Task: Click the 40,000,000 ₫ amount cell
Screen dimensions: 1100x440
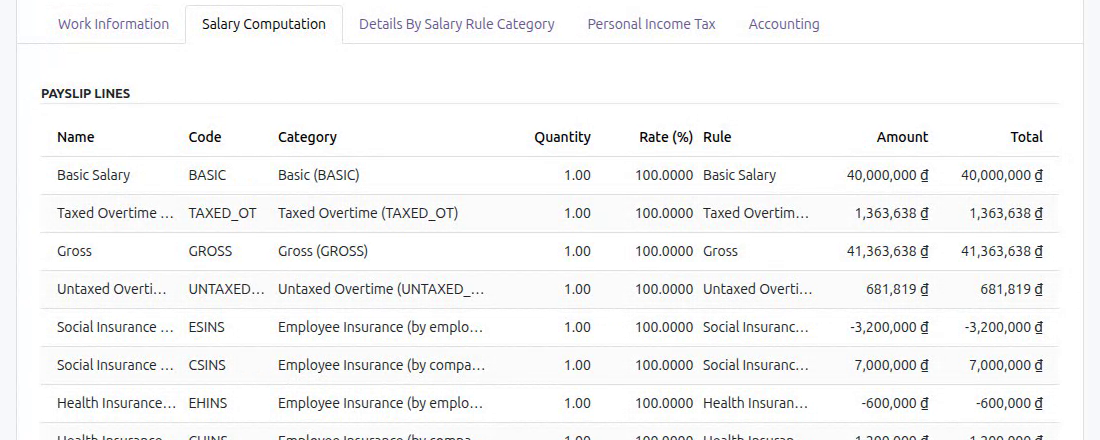Action: click(x=887, y=175)
